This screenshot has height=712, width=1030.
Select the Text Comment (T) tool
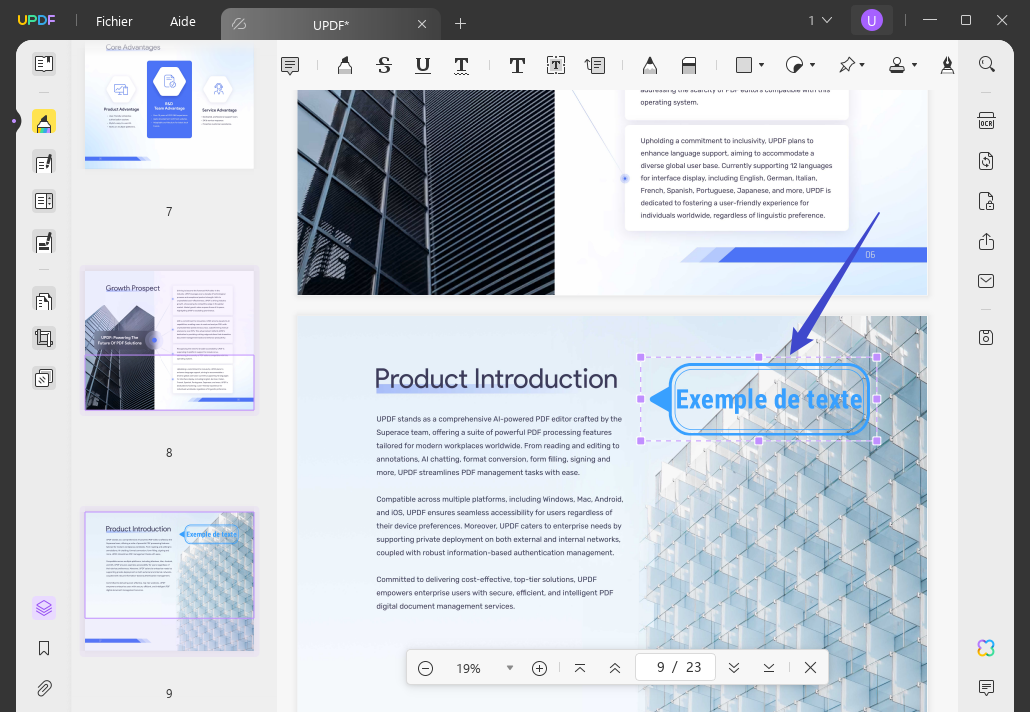point(517,65)
